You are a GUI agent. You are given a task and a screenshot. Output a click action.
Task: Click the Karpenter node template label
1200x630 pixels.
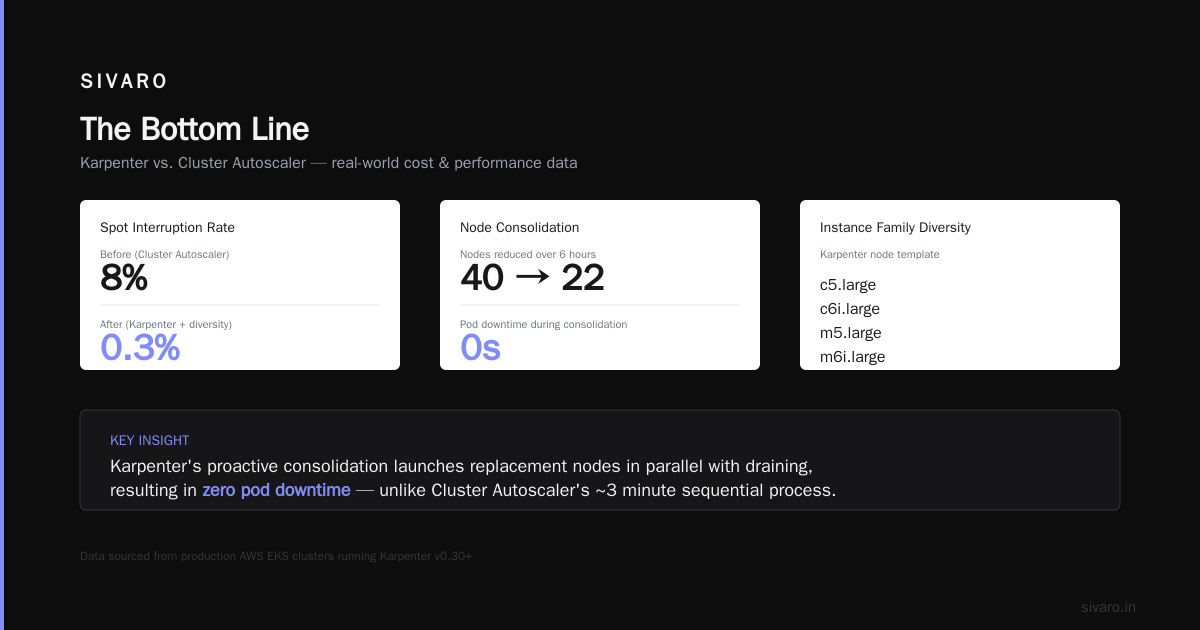coord(880,254)
